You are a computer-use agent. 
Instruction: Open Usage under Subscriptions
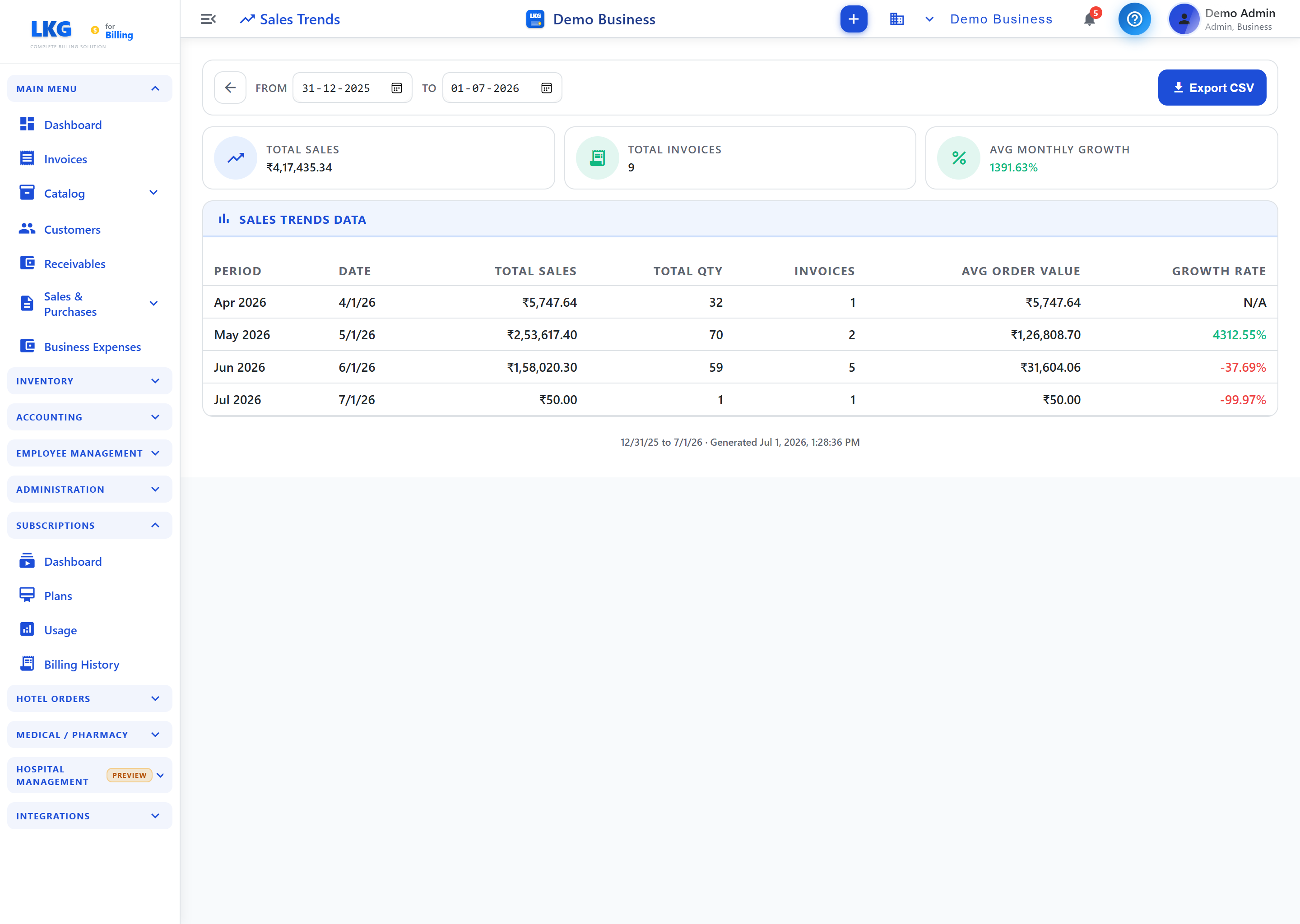tap(60, 630)
